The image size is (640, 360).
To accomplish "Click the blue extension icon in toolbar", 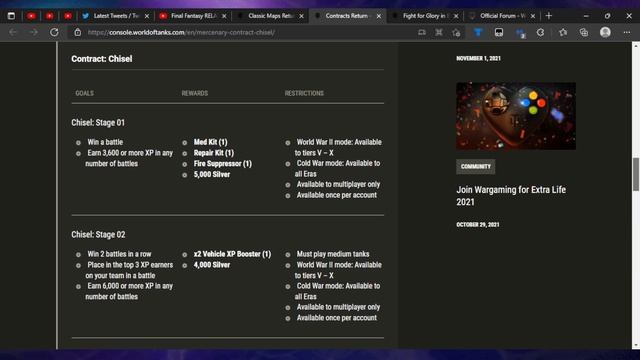I will click(478, 32).
